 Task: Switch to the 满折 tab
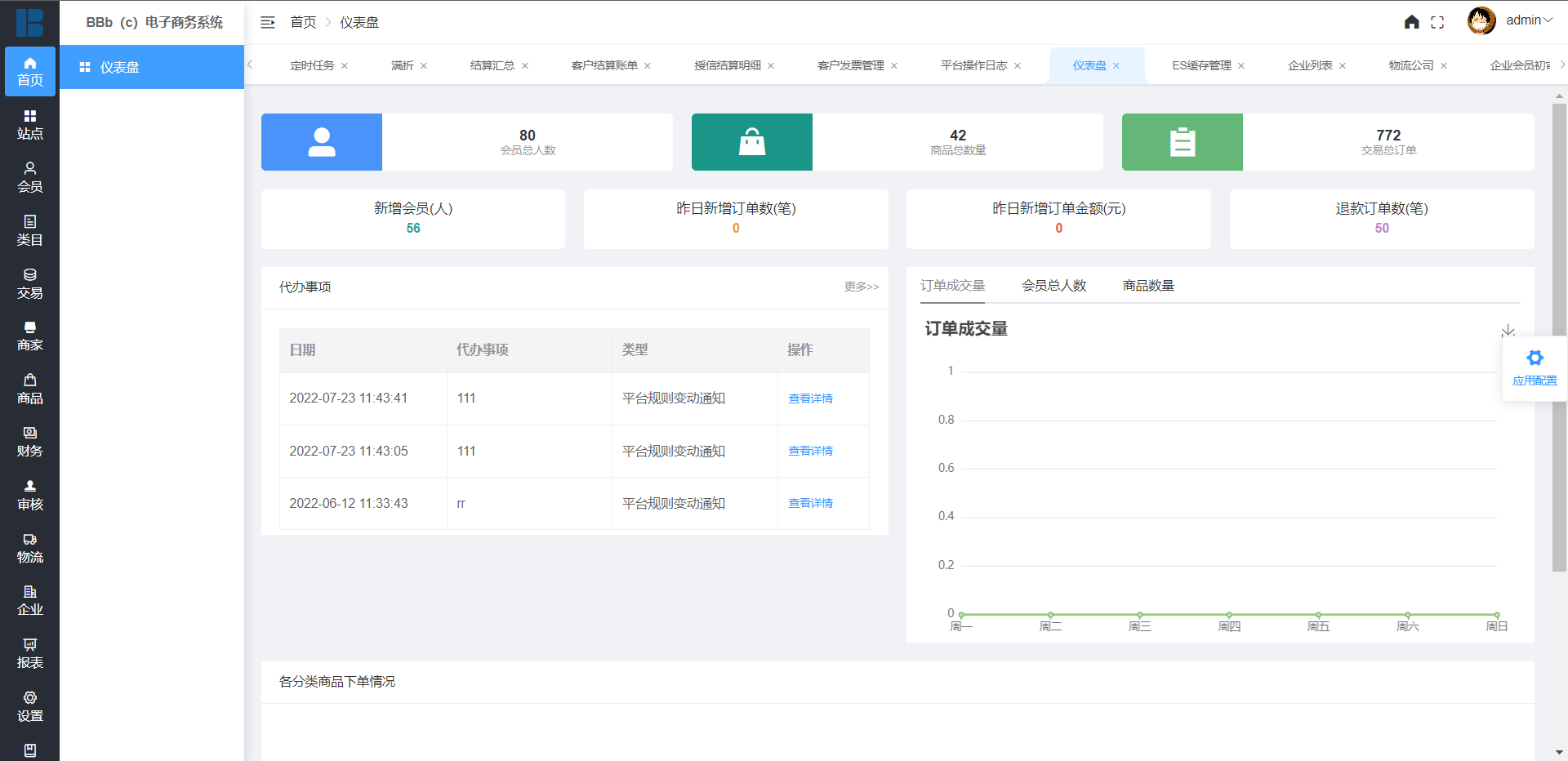click(403, 65)
